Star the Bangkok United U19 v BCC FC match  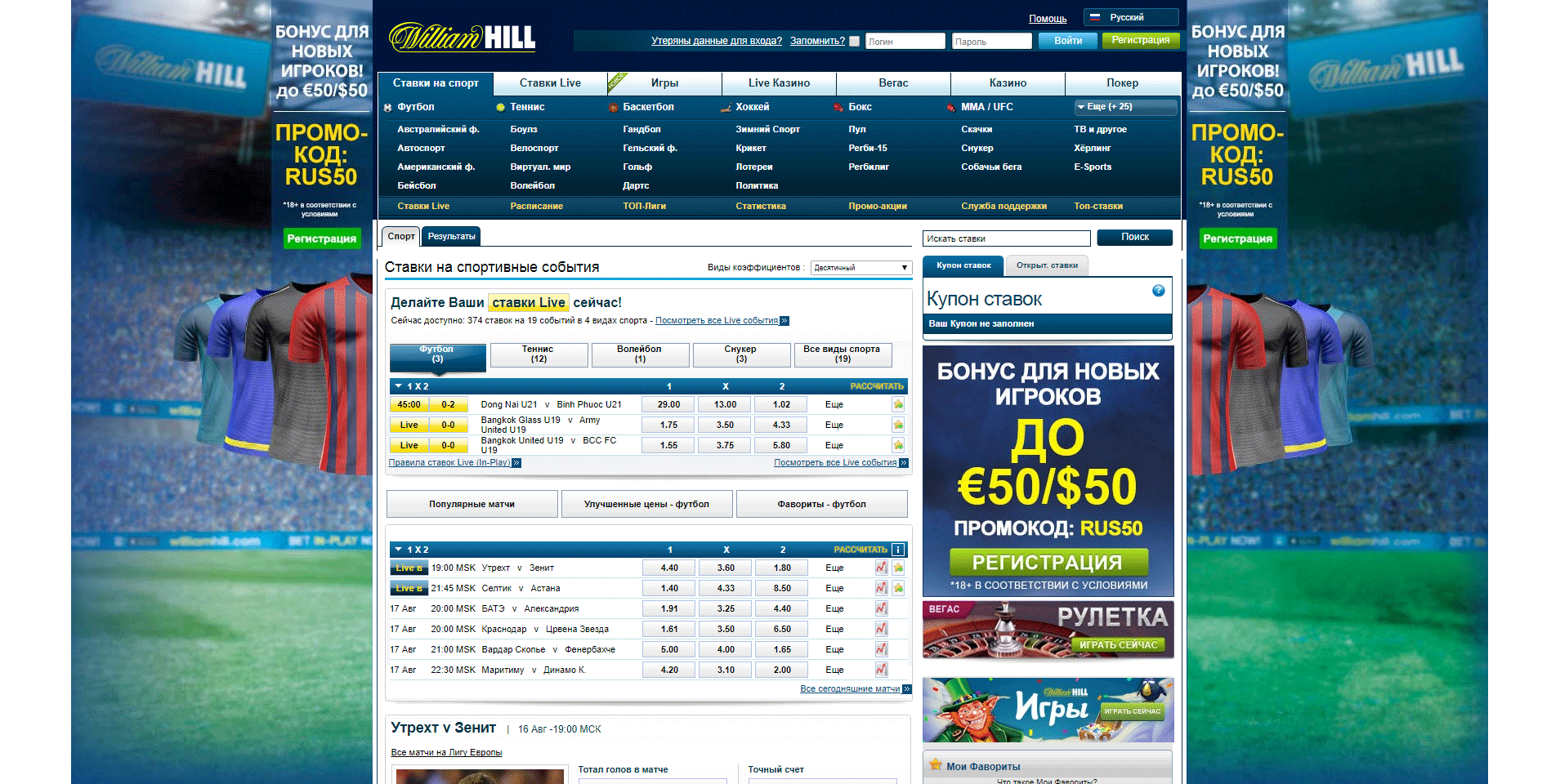[898, 445]
